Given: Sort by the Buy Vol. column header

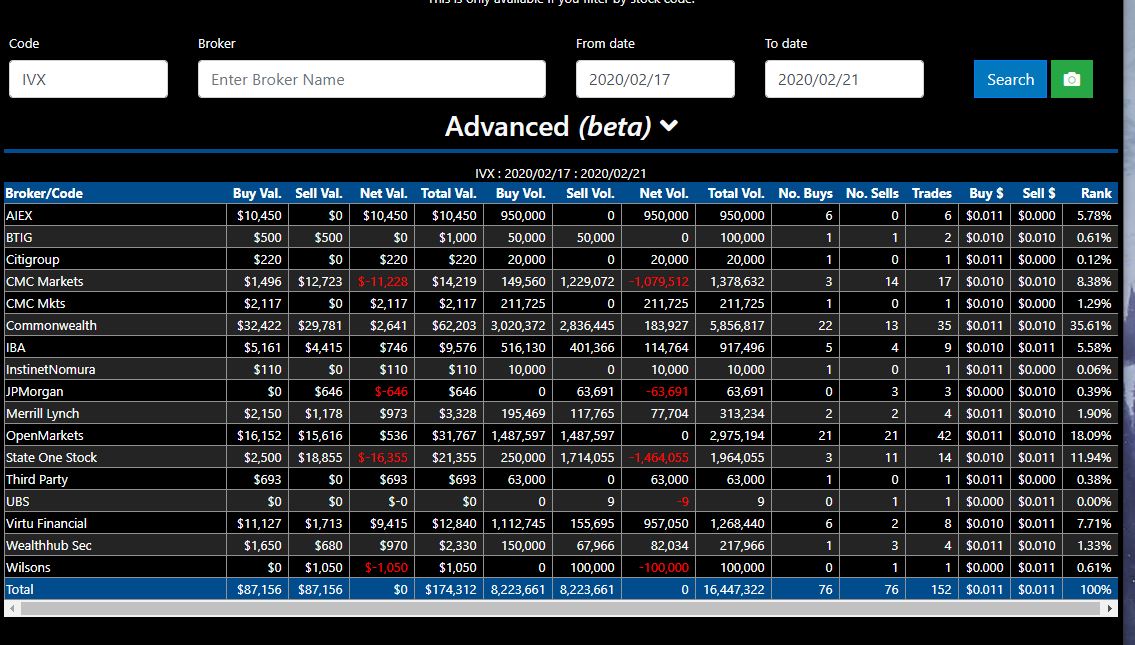Looking at the screenshot, I should pos(520,193).
